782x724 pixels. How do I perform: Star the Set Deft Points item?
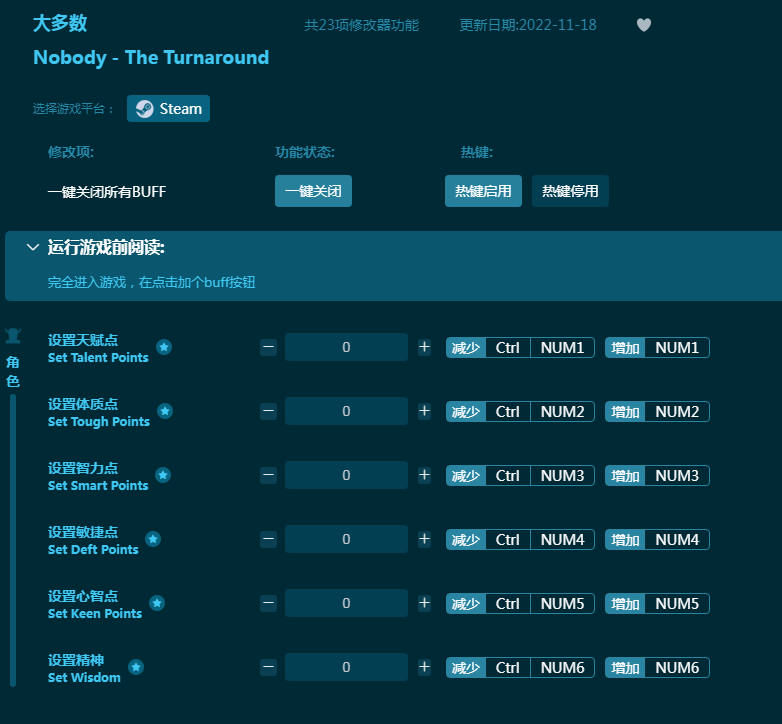coord(153,539)
